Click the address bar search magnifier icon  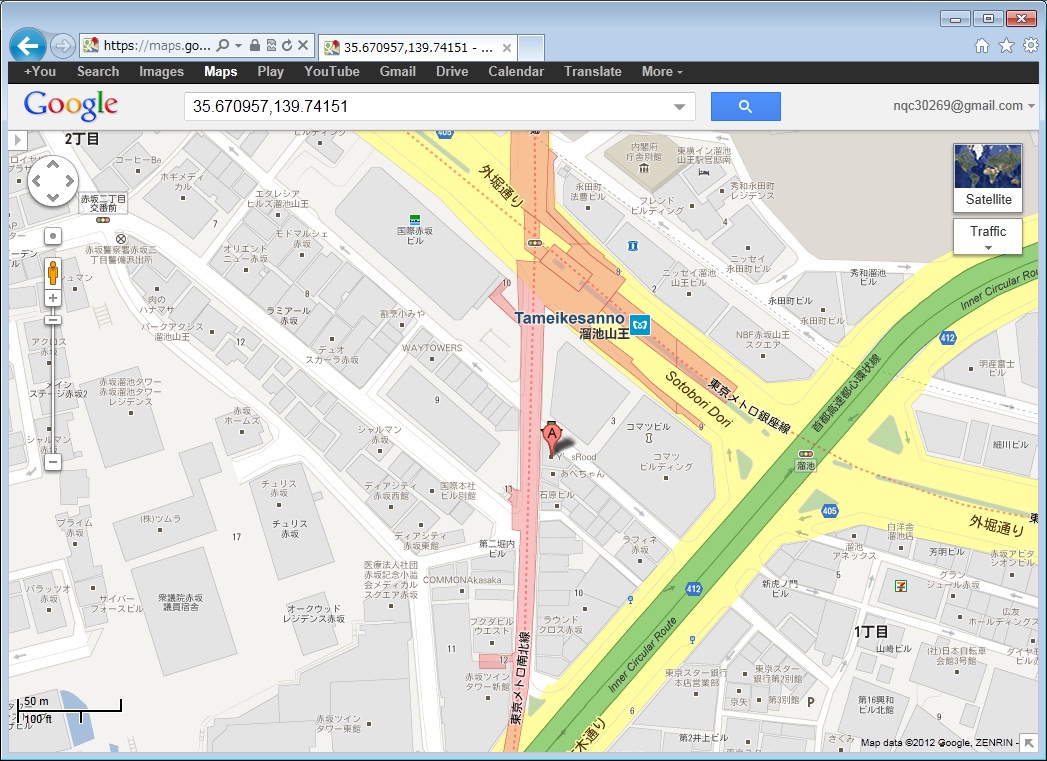[223, 45]
